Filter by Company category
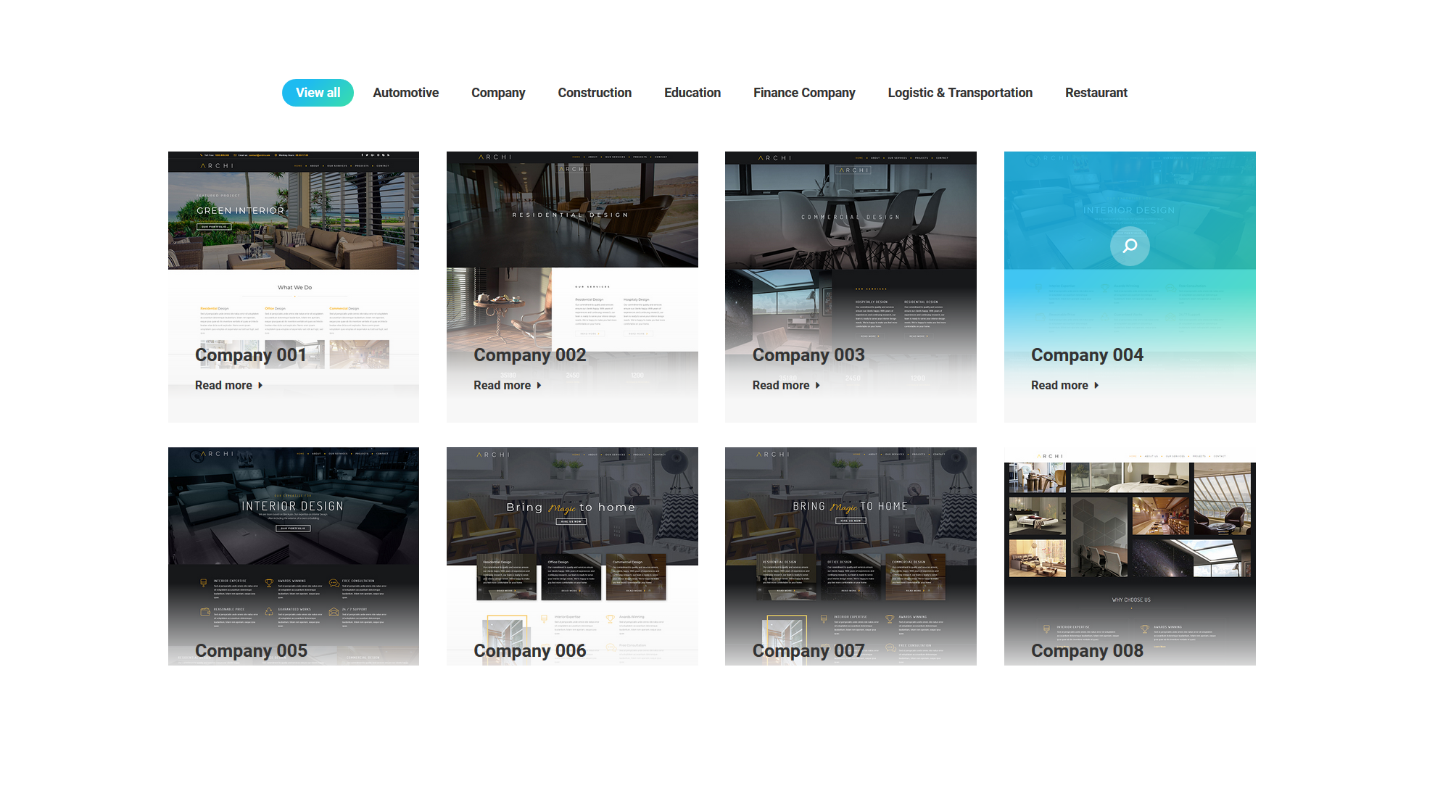Viewport: 1456px width, 812px height. tap(498, 93)
